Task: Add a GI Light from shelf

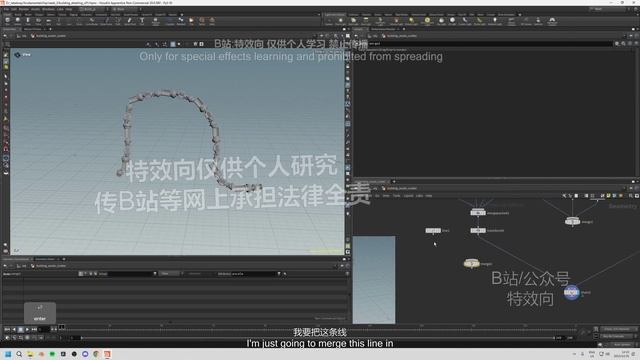Action: [x=452, y=21]
